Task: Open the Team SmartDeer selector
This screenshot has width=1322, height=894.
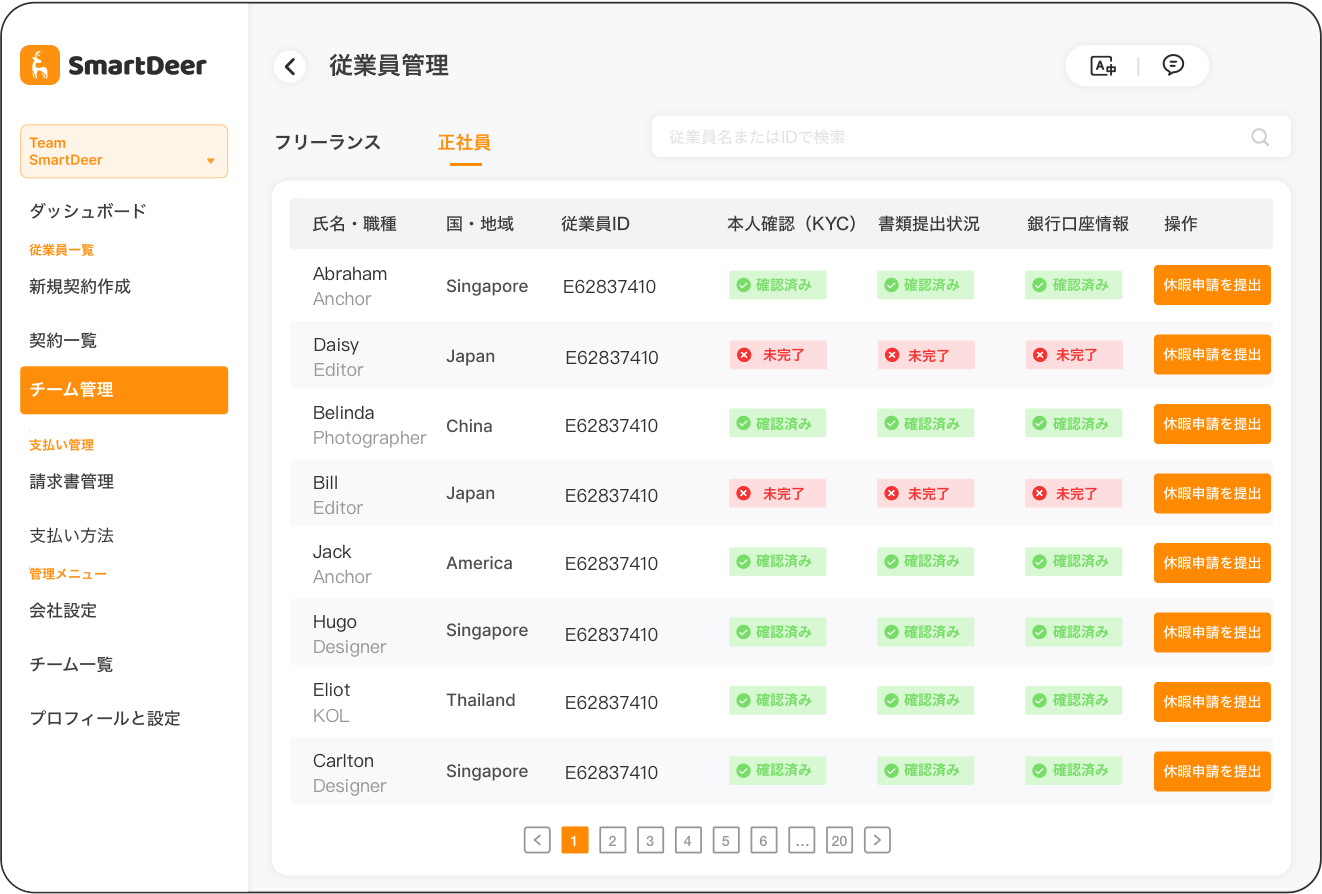Action: (124, 151)
